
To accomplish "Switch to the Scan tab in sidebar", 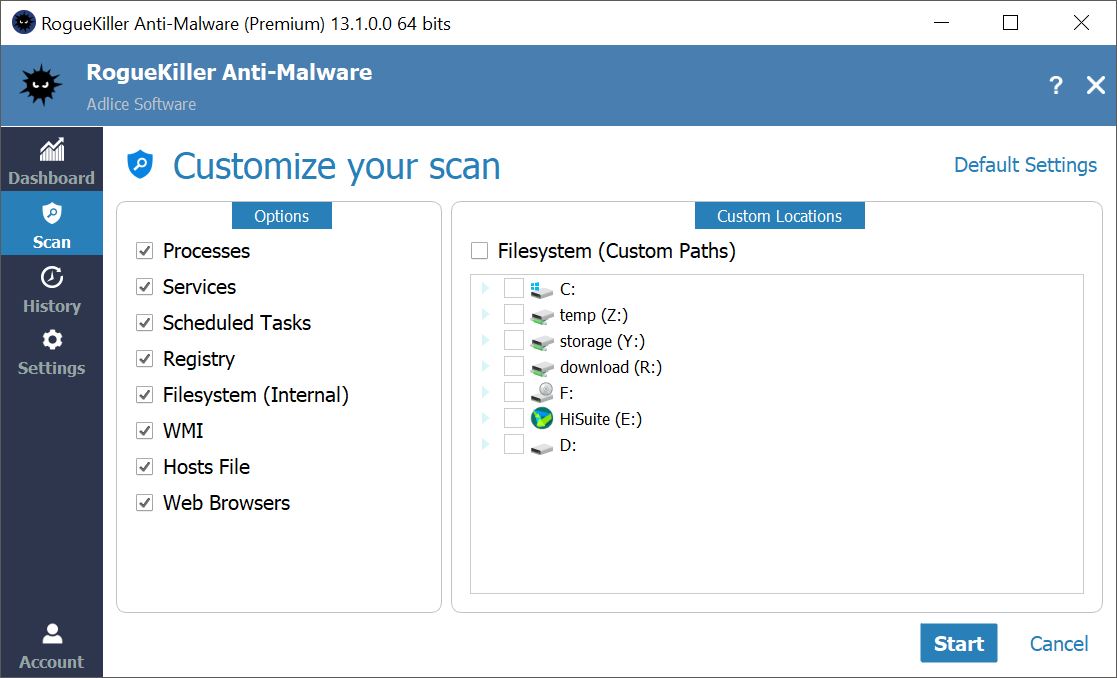I will tap(51, 226).
